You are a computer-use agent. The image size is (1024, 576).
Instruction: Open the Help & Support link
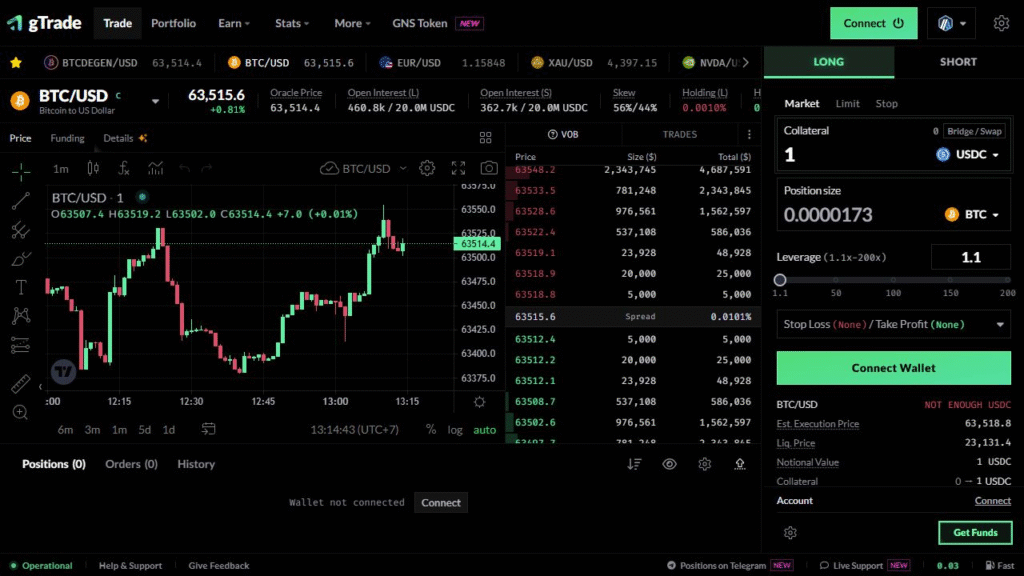(130, 566)
